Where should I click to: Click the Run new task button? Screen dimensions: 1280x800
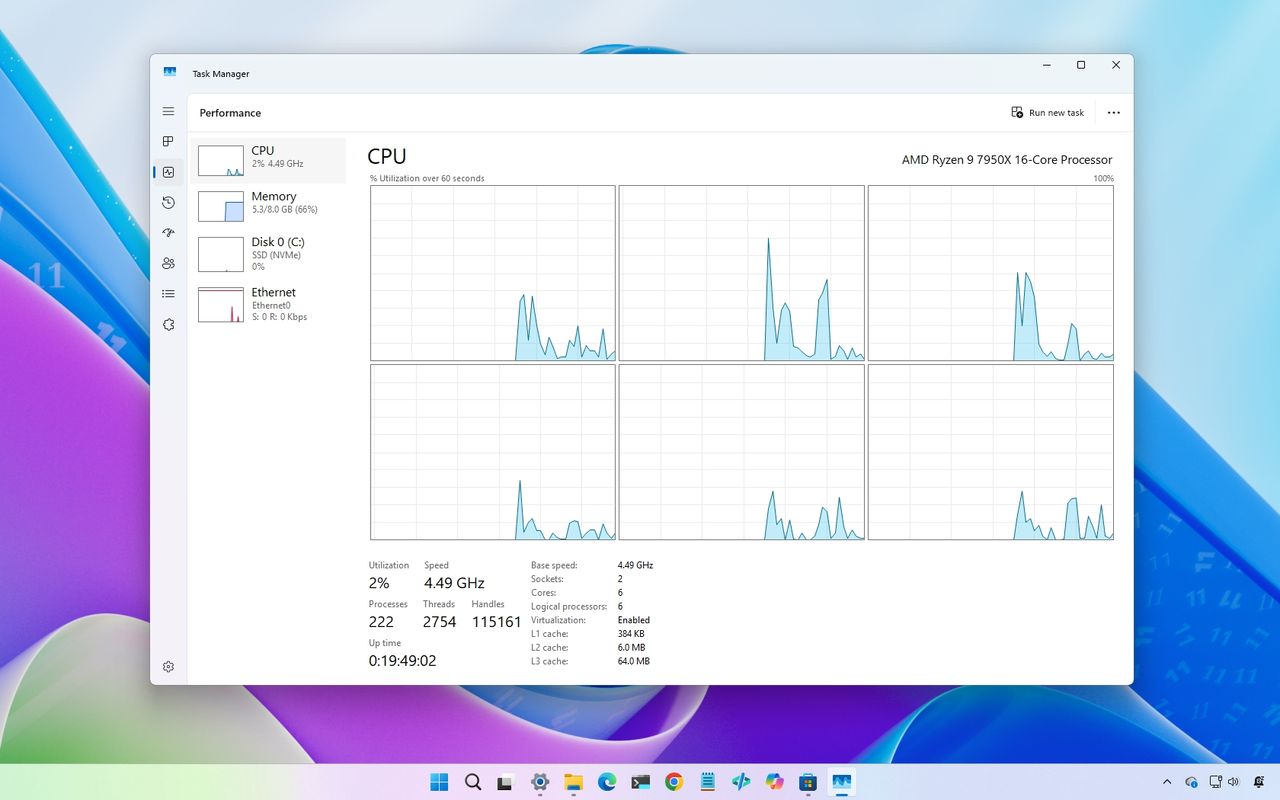click(x=1047, y=113)
